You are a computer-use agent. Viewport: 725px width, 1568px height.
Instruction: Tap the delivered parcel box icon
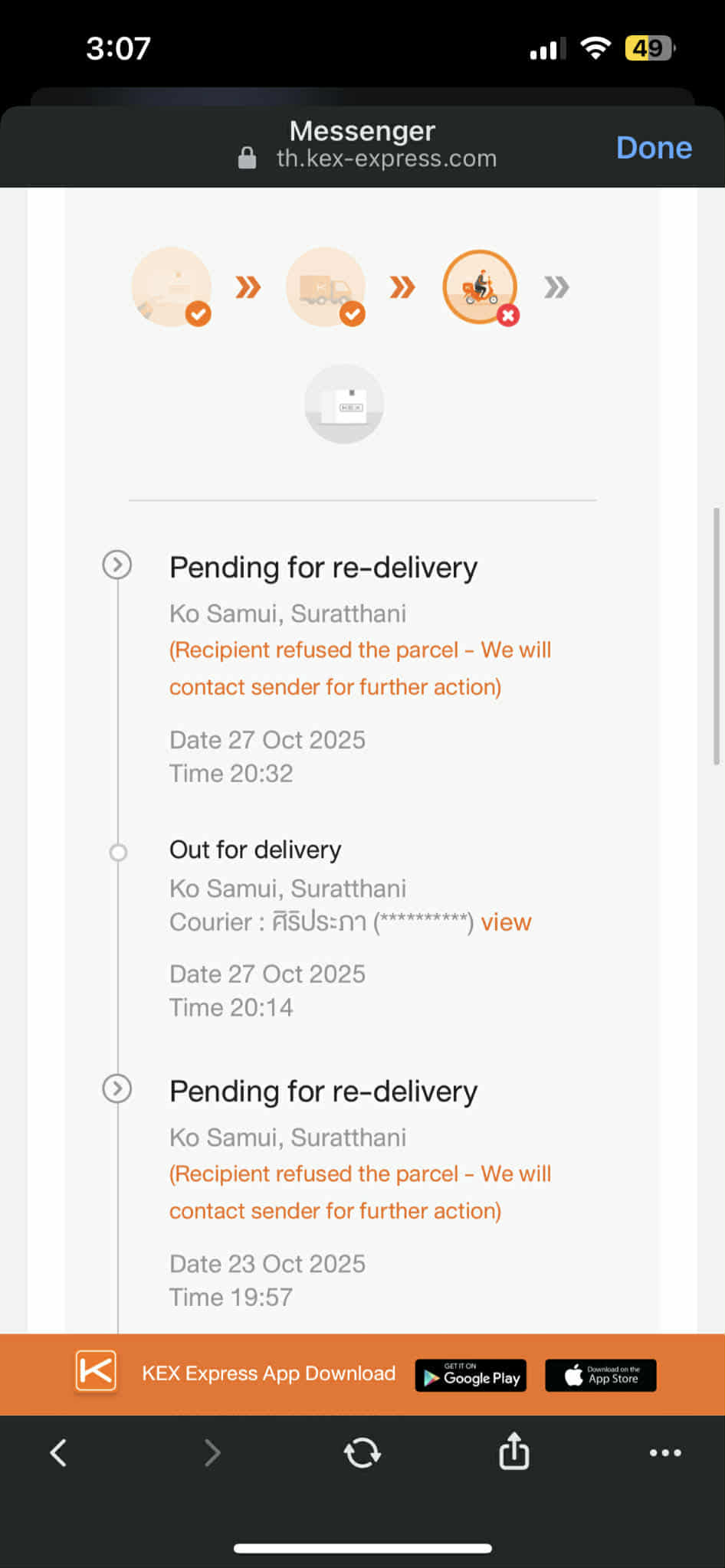pos(344,404)
